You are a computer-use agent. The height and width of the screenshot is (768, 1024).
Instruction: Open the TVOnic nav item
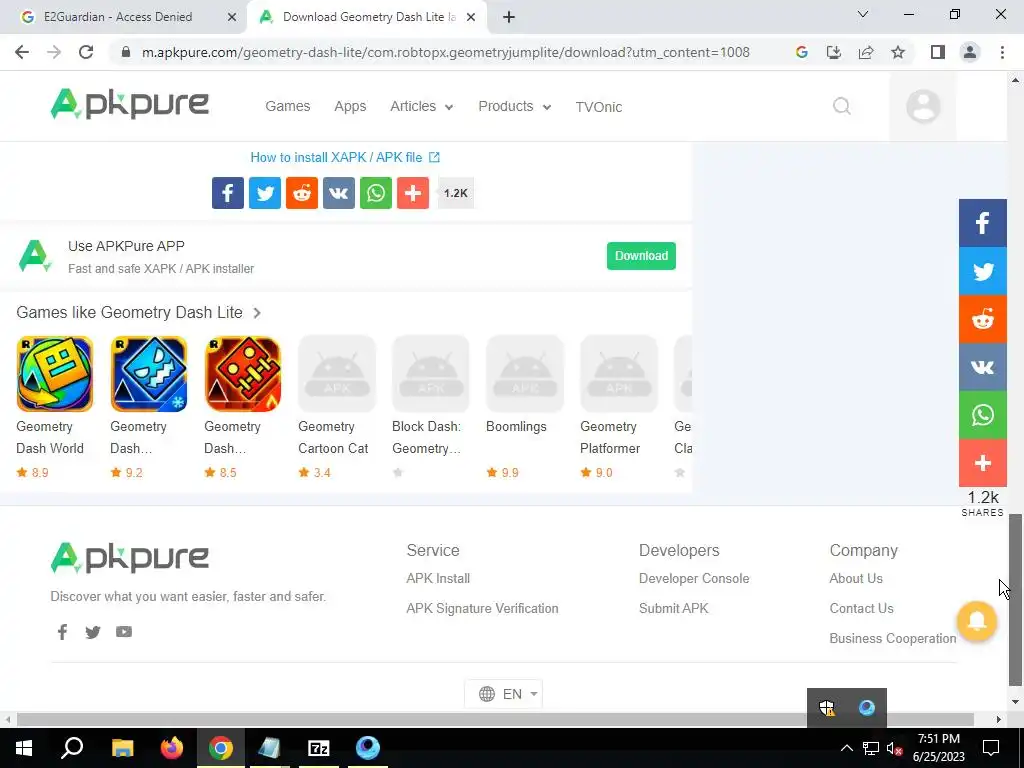pos(599,106)
